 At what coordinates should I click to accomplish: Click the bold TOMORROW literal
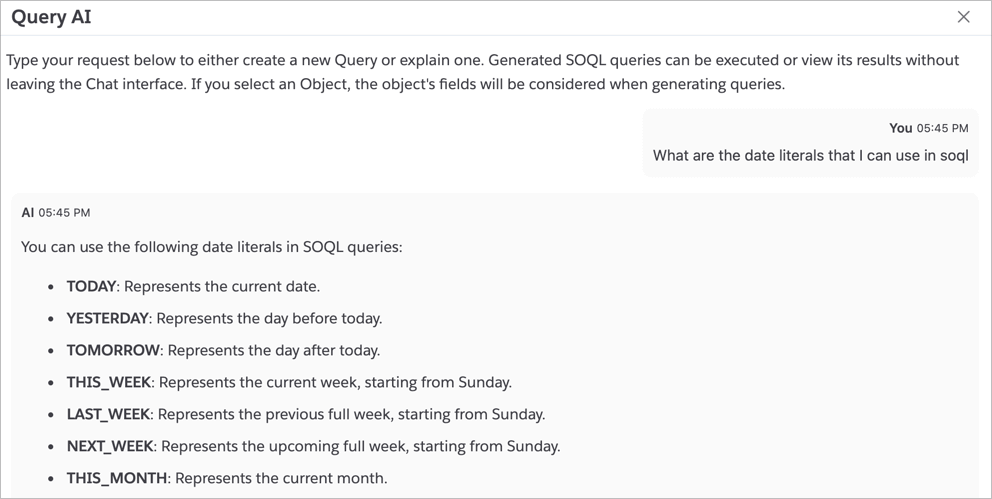pyautogui.click(x=113, y=350)
